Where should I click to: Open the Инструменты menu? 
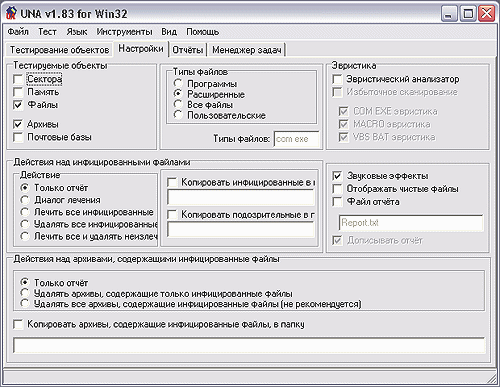pos(124,32)
